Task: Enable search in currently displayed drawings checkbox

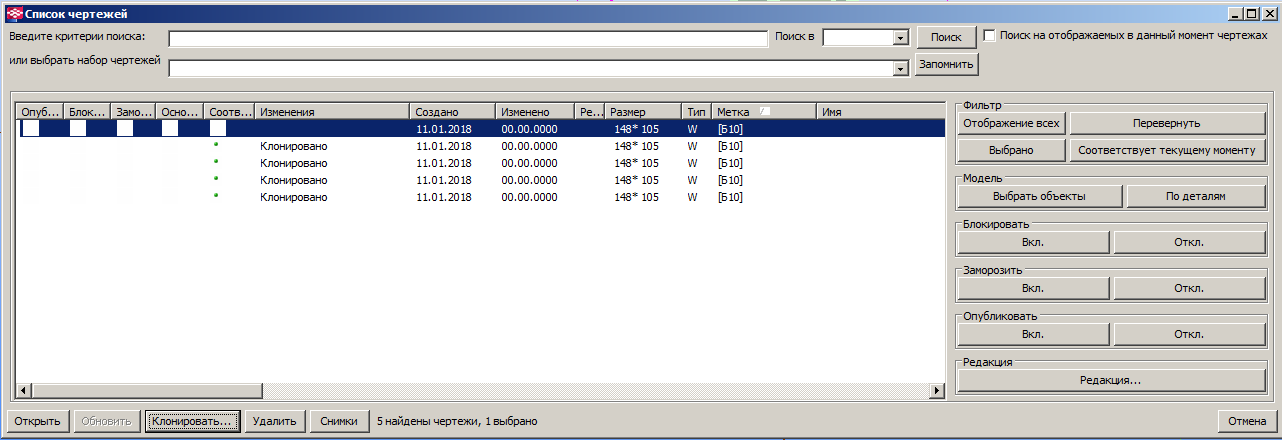Action: (990, 35)
